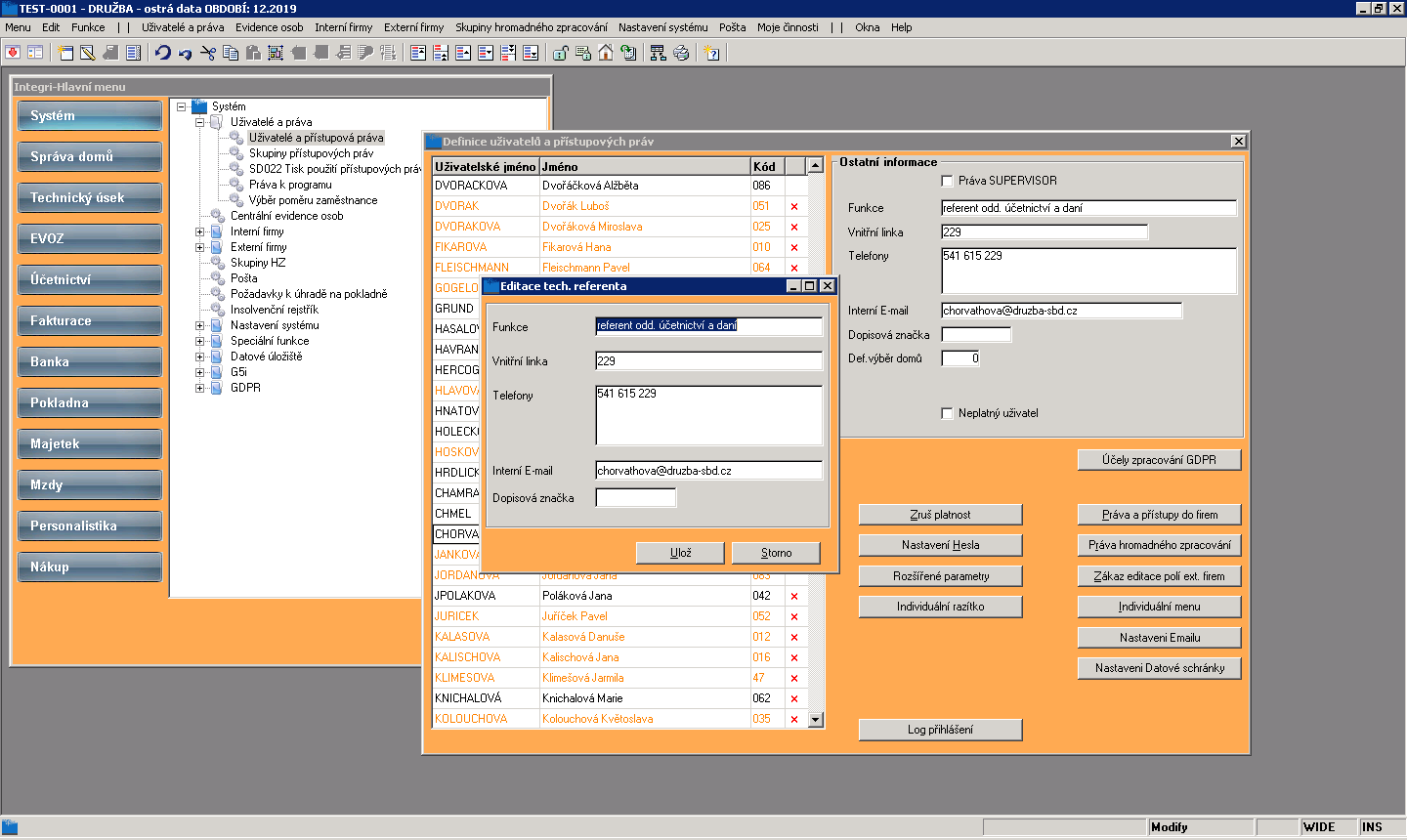Click the red X in DVORAK row

click(x=794, y=206)
